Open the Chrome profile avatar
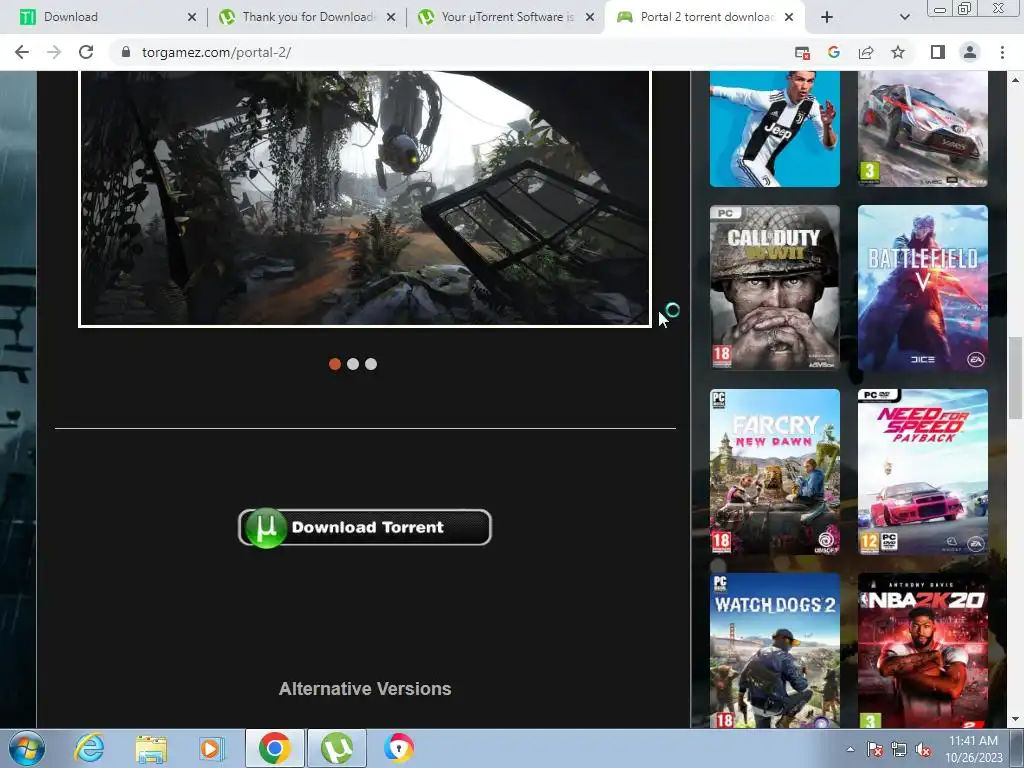1024x768 pixels. tap(970, 52)
